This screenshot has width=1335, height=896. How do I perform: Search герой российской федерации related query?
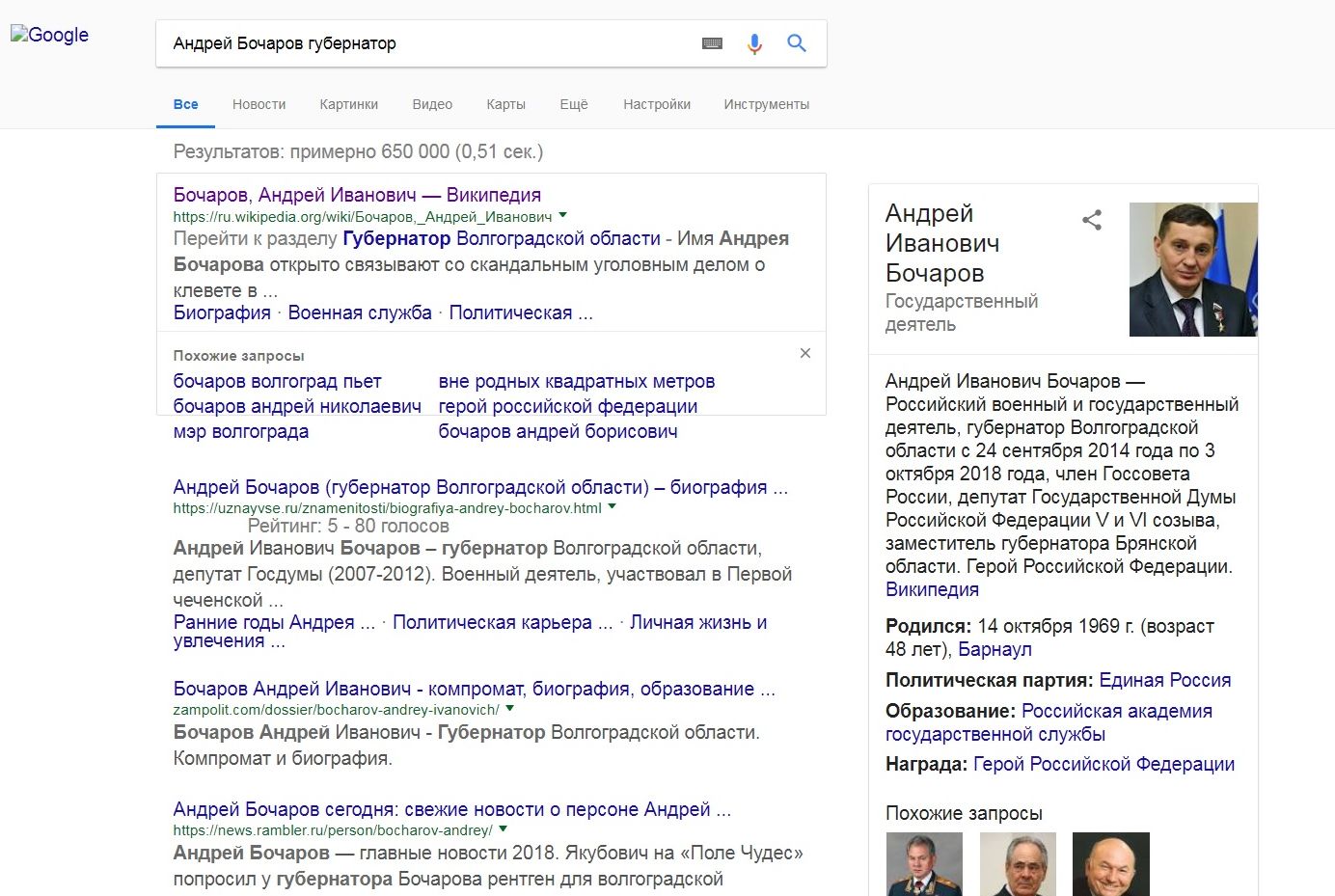pos(568,406)
